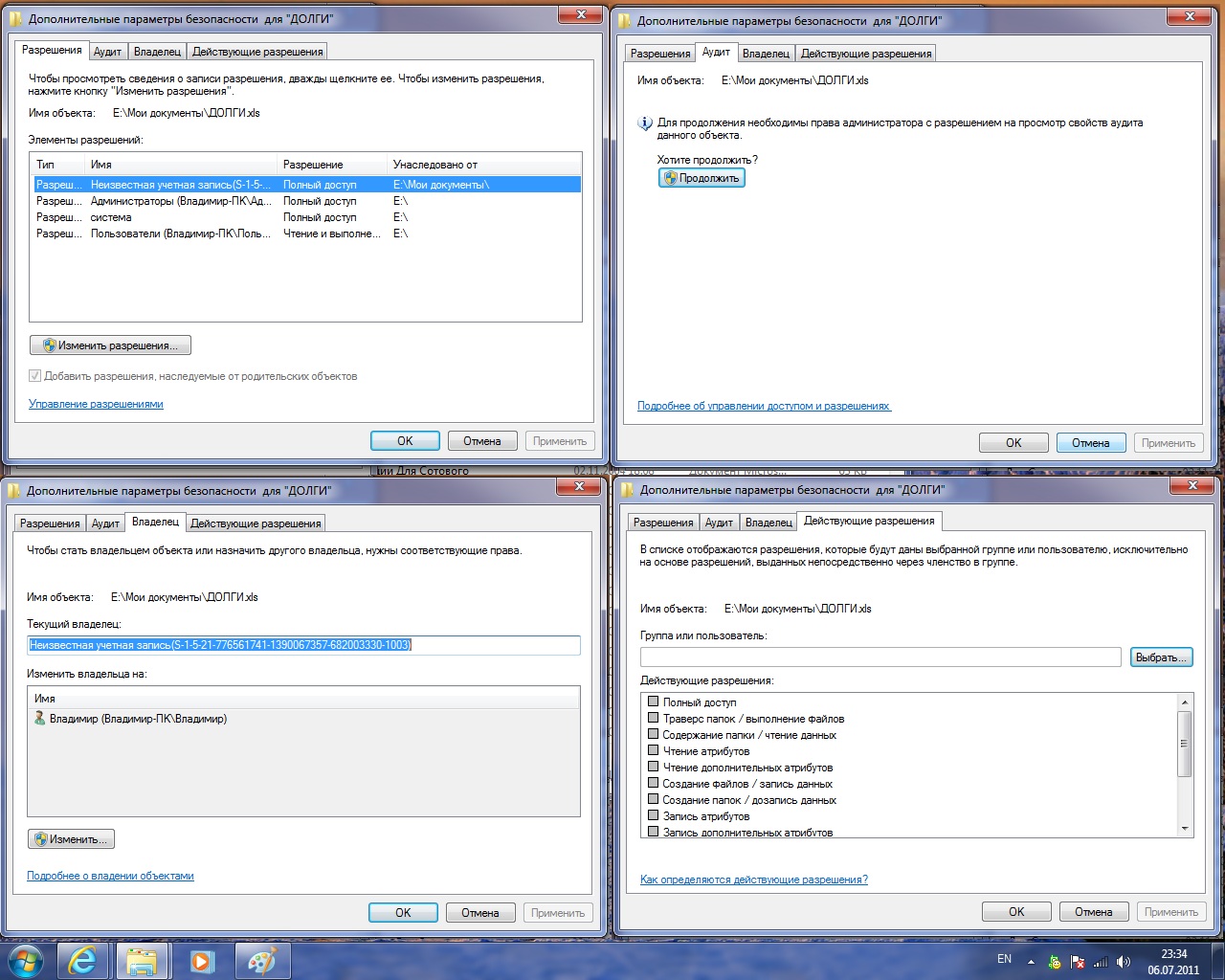Click the Разрешение column header

(332, 165)
